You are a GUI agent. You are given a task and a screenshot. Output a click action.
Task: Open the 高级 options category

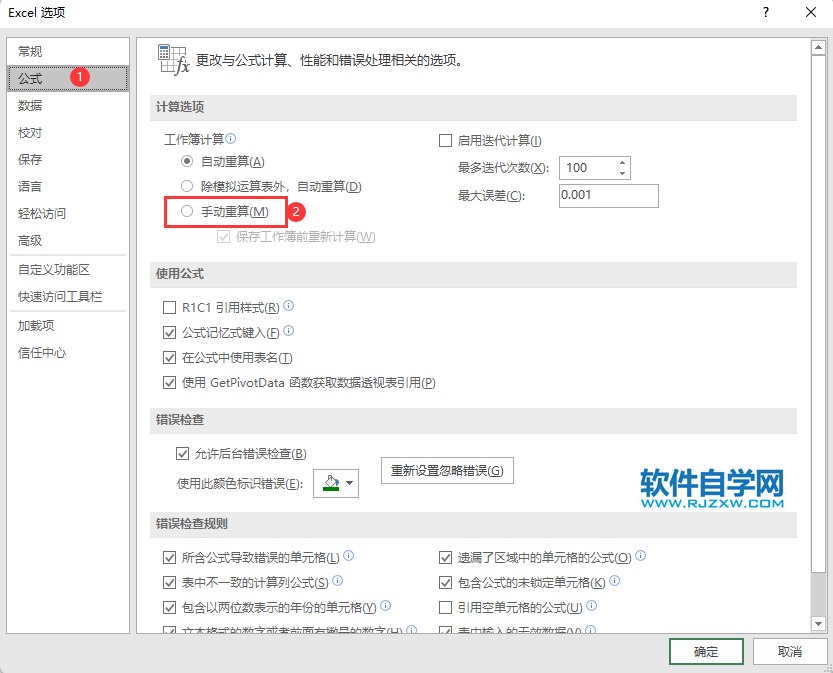pos(68,241)
